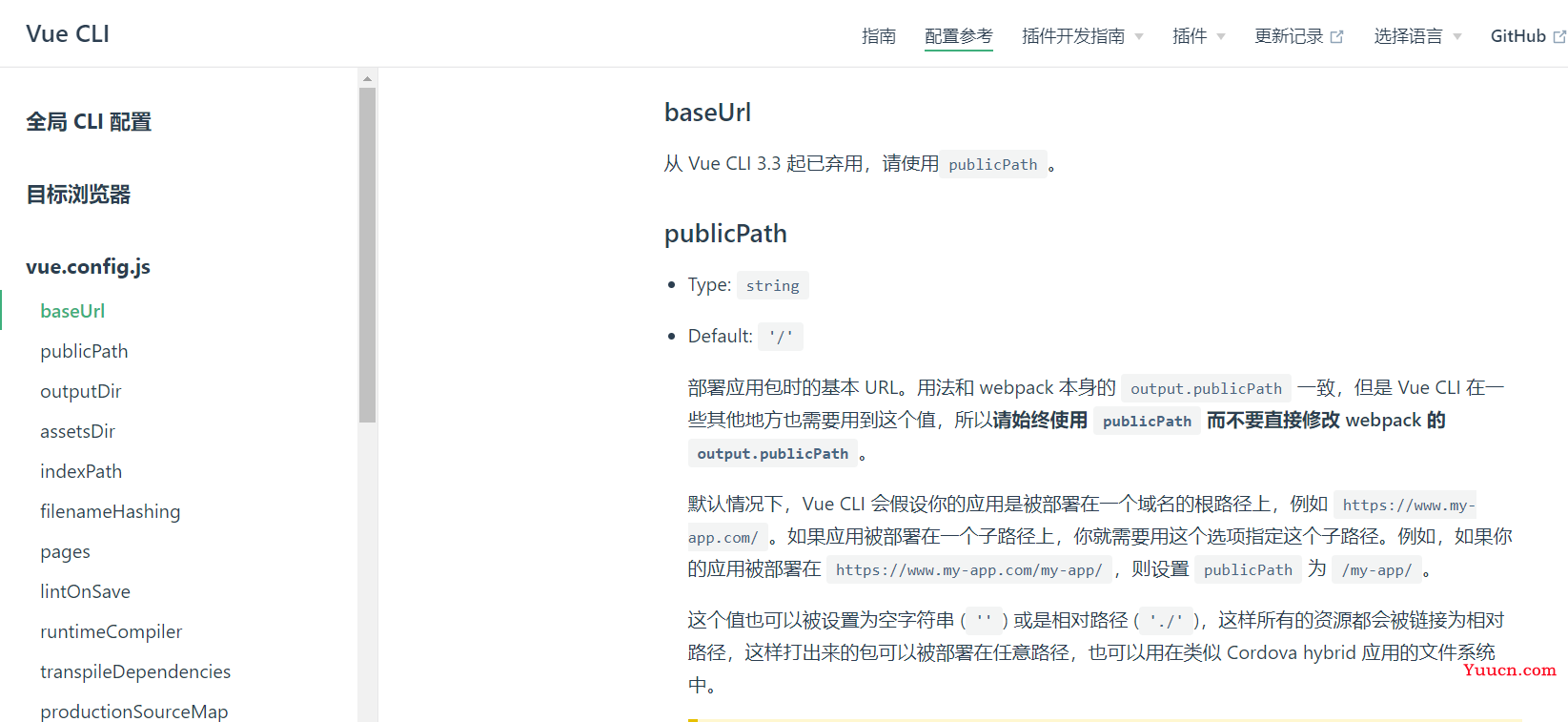1568x722 pixels.
Task: Click the string type code label
Action: pyautogui.click(x=773, y=285)
